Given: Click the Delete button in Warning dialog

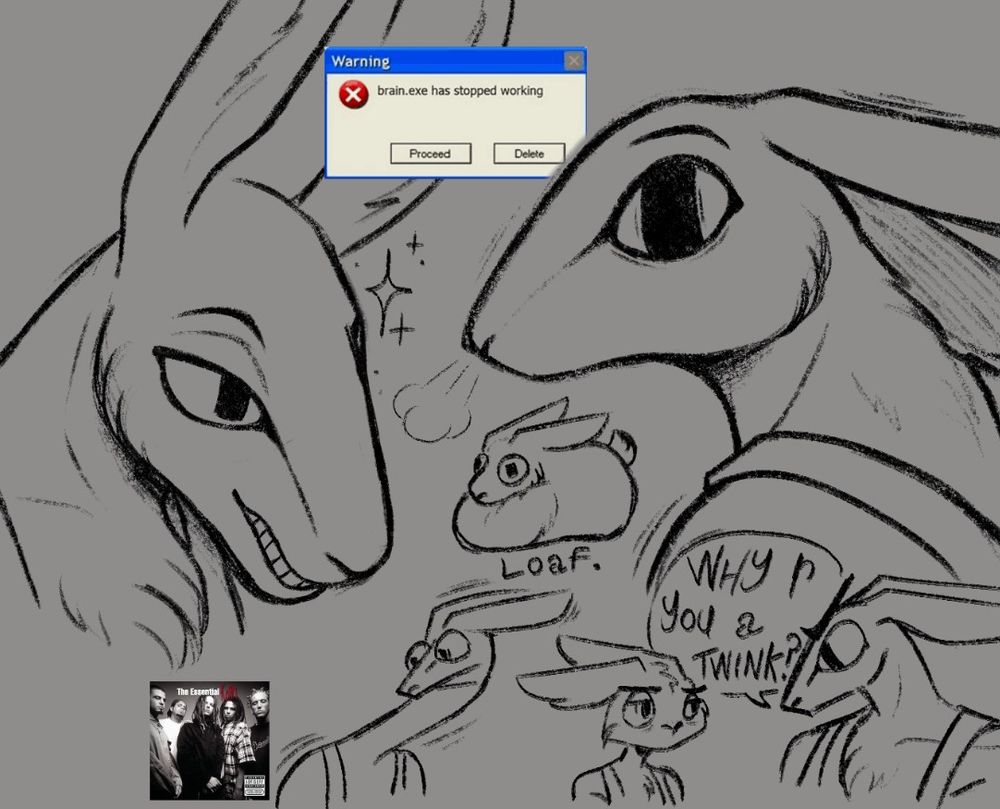Looking at the screenshot, I should coord(529,154).
